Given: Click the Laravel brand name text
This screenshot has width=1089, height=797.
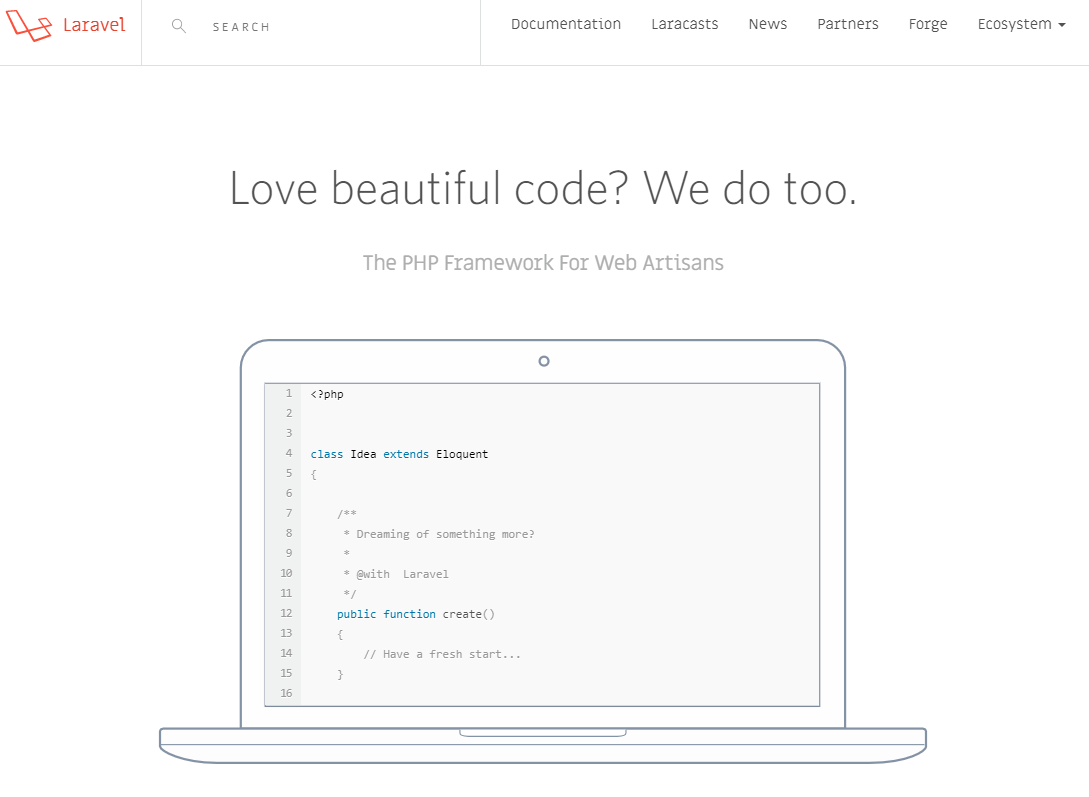Looking at the screenshot, I should [94, 25].
